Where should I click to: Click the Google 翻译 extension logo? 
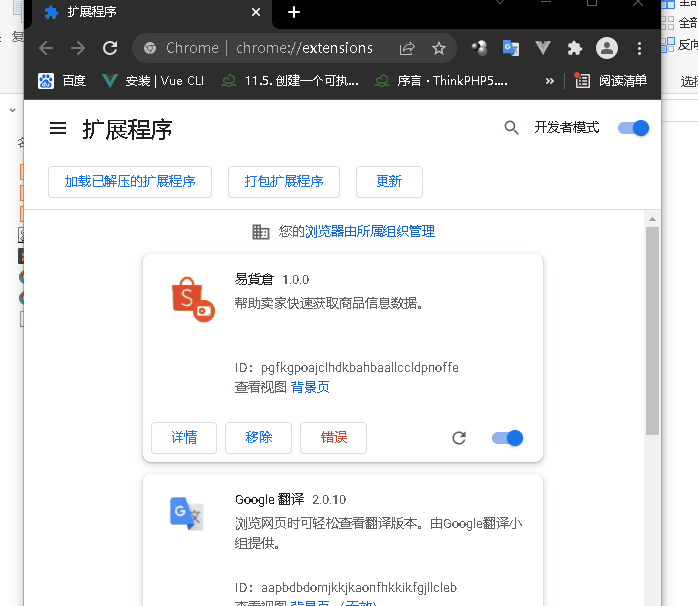pyautogui.click(x=187, y=513)
